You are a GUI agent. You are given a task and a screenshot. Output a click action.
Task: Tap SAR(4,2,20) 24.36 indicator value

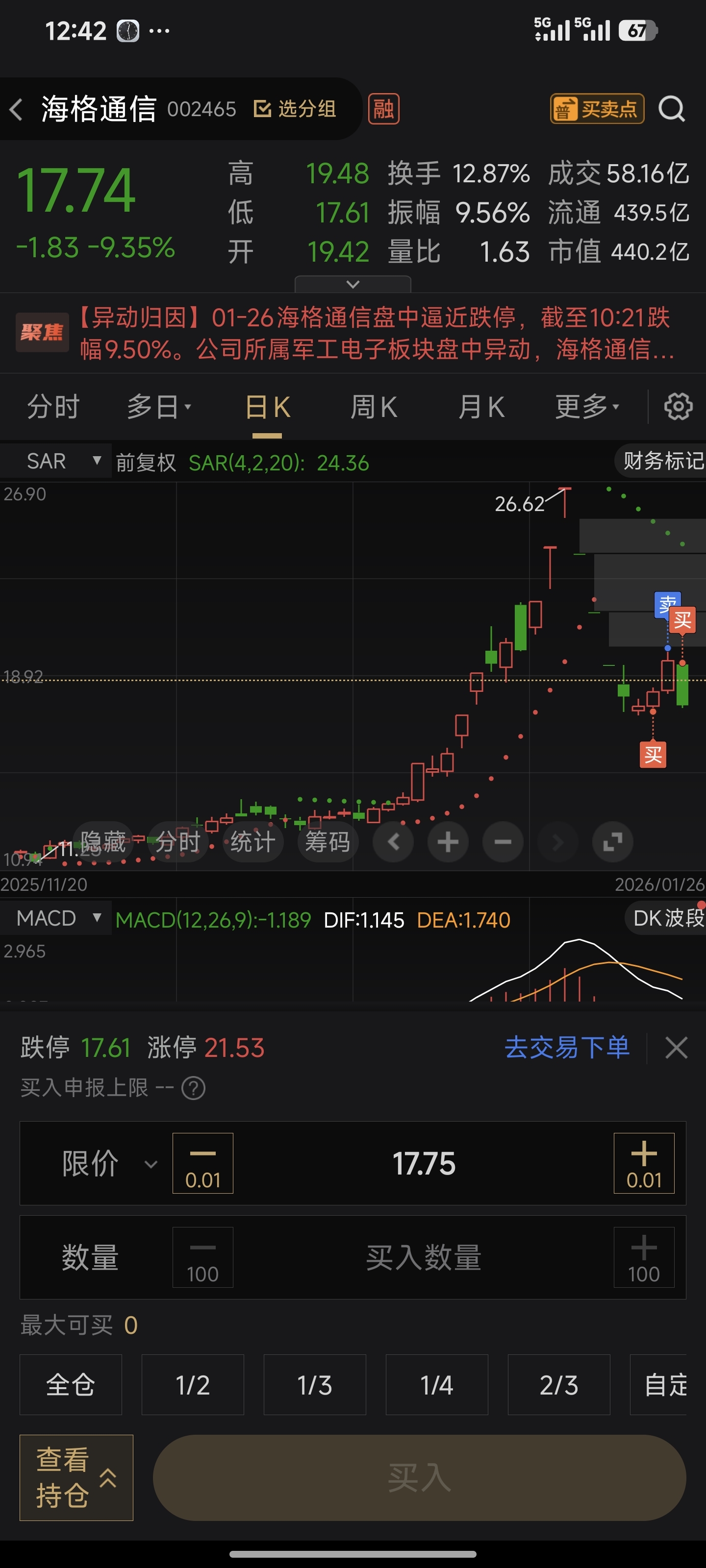coord(279,463)
